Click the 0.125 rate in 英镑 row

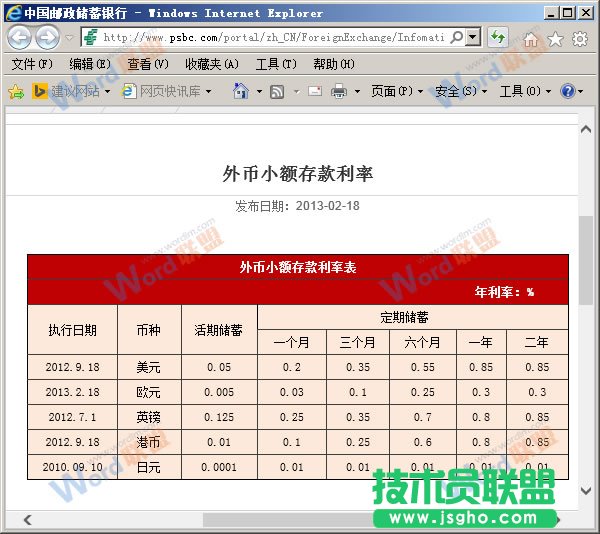[x=219, y=417]
